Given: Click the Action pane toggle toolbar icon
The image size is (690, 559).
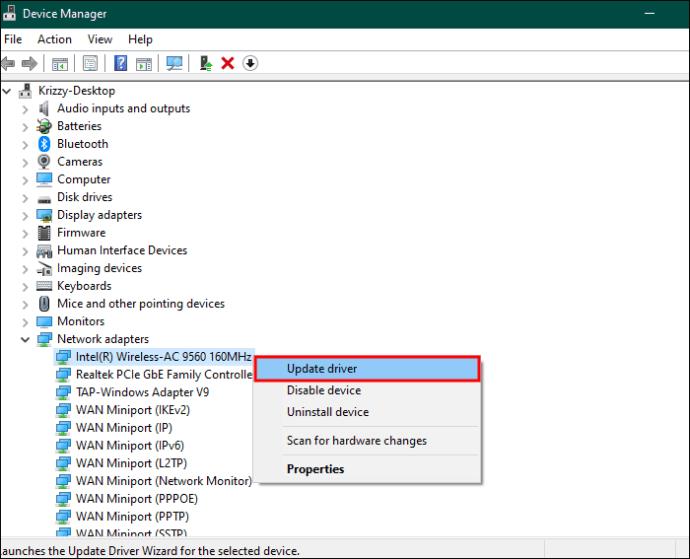Looking at the screenshot, I should (144, 64).
